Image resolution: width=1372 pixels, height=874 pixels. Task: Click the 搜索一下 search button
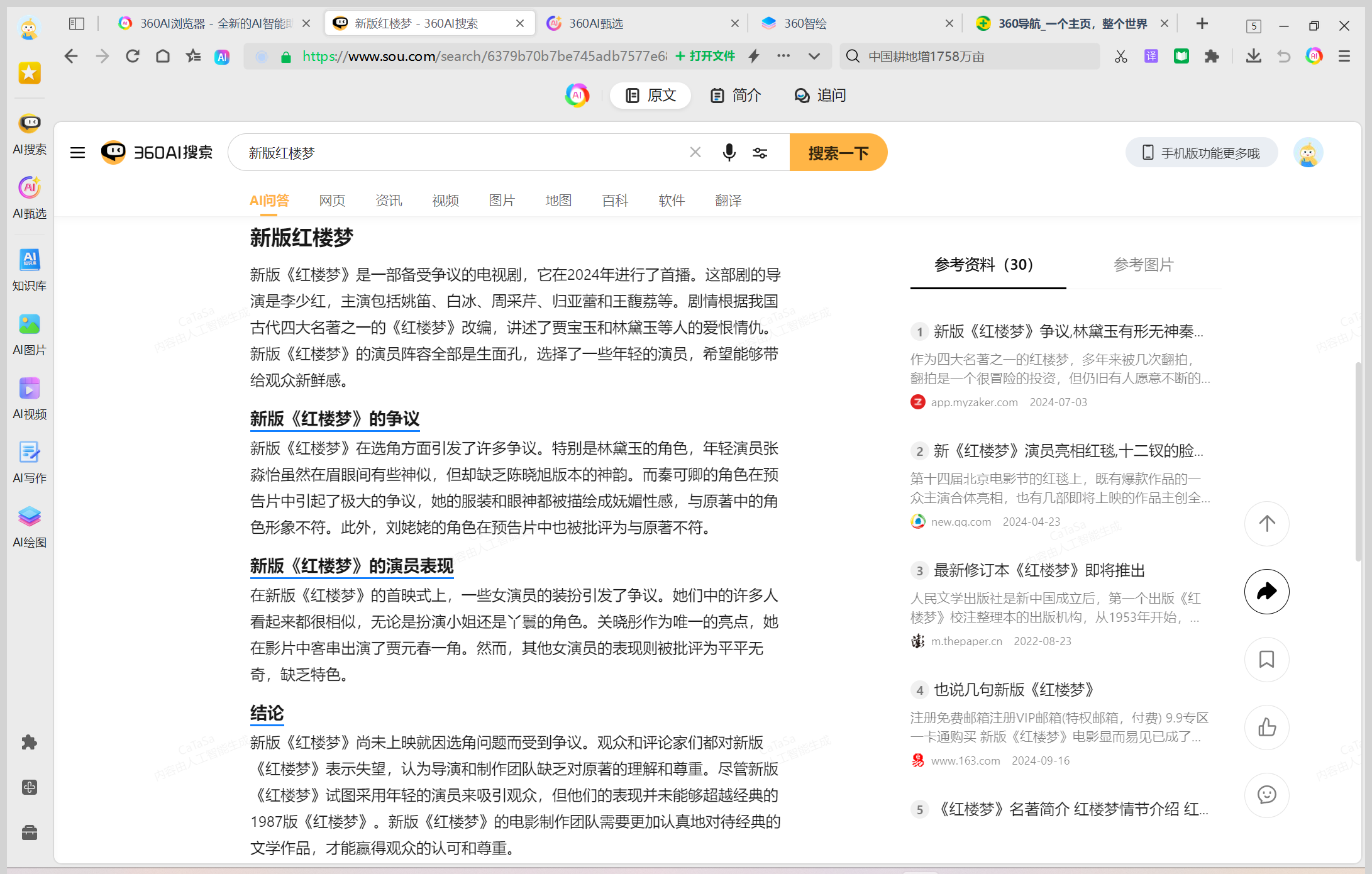(838, 153)
